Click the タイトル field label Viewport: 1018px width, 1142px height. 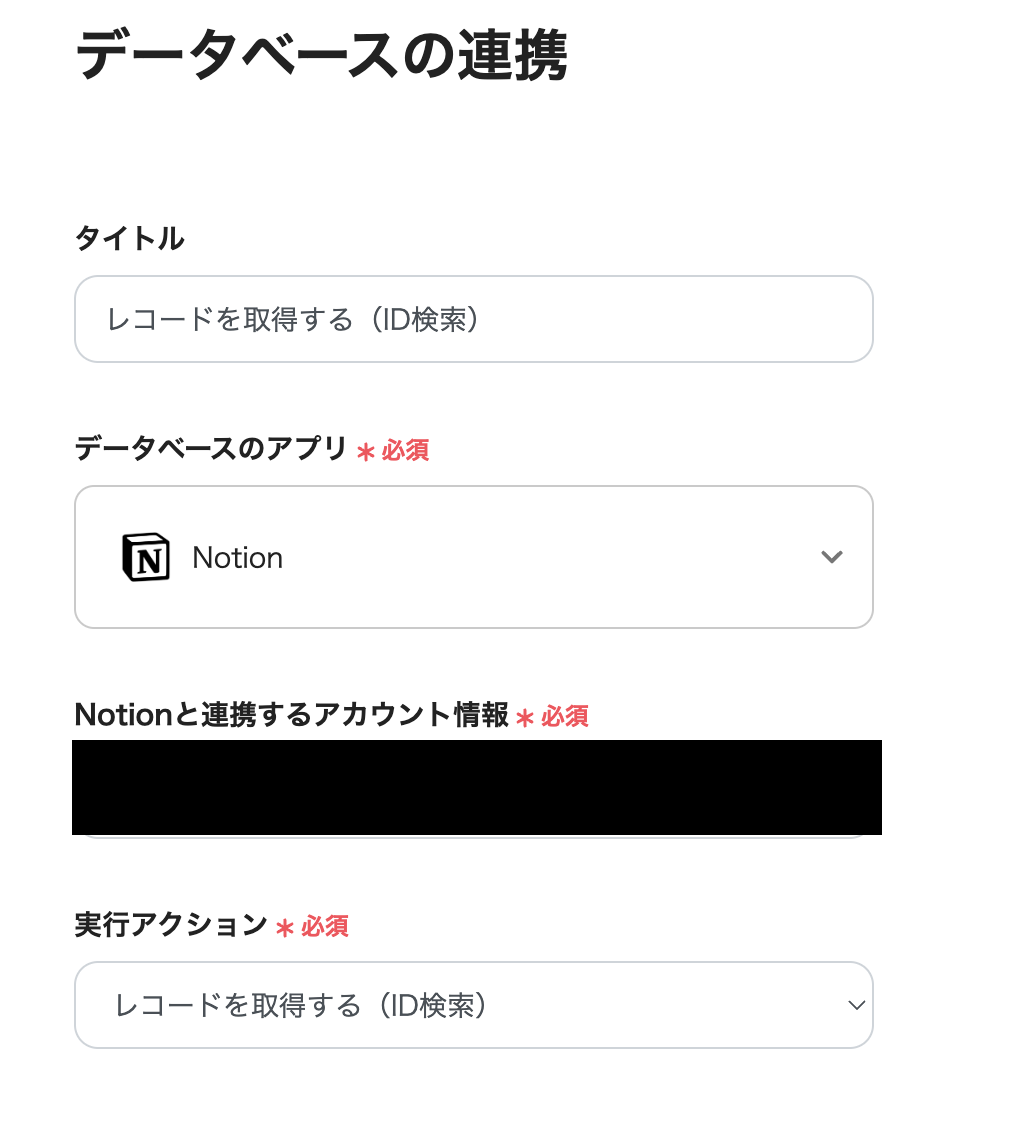[129, 239]
